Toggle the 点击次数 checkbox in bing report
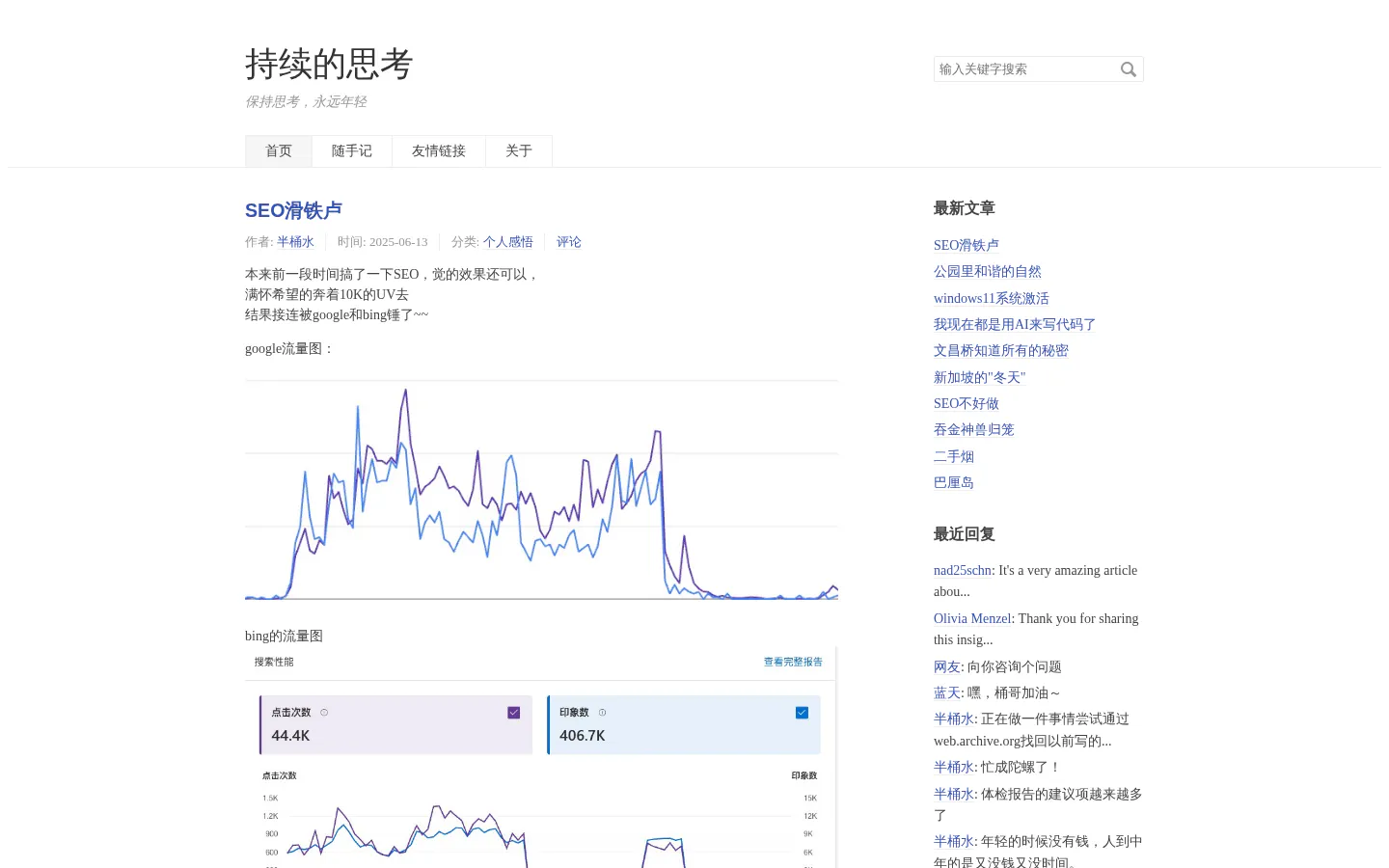This screenshot has width=1389, height=868. click(513, 713)
